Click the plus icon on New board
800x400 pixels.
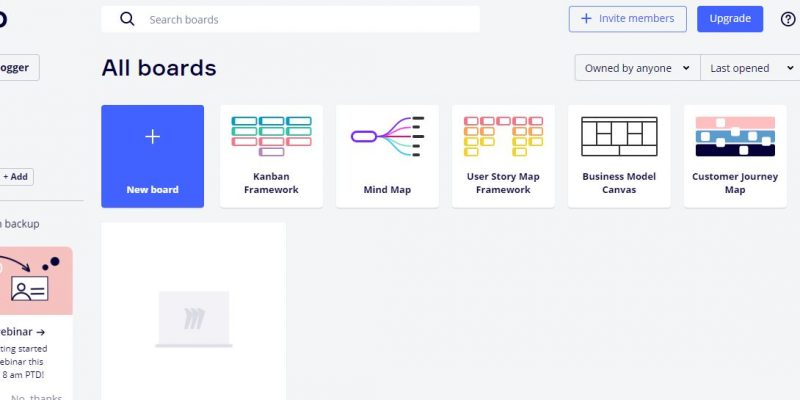click(153, 137)
